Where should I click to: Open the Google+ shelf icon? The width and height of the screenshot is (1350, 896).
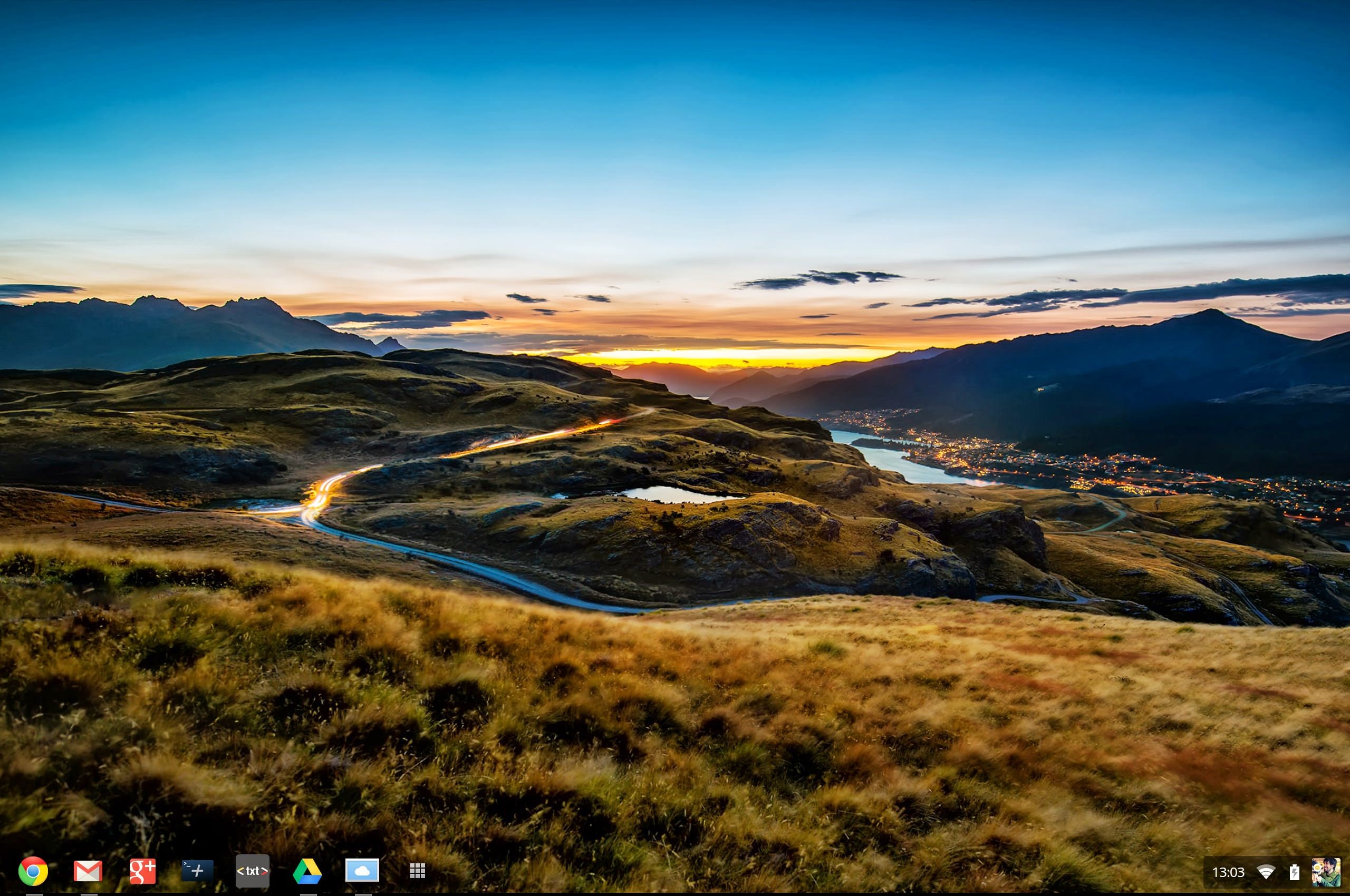[143, 871]
